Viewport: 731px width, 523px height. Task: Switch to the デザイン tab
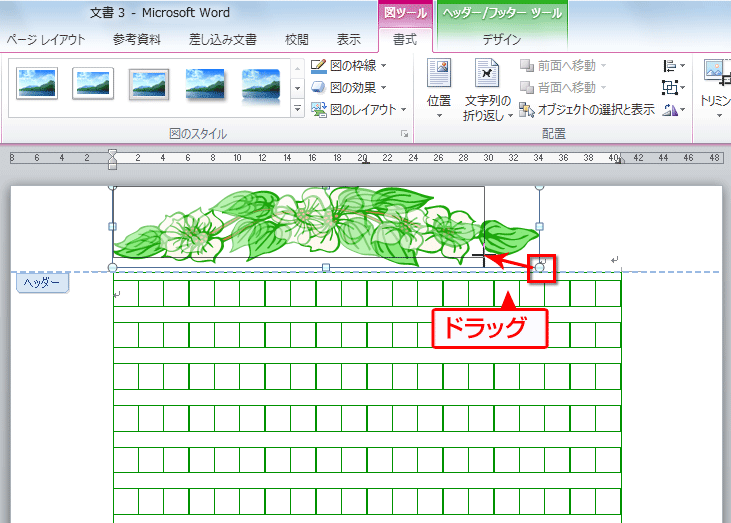coord(501,40)
